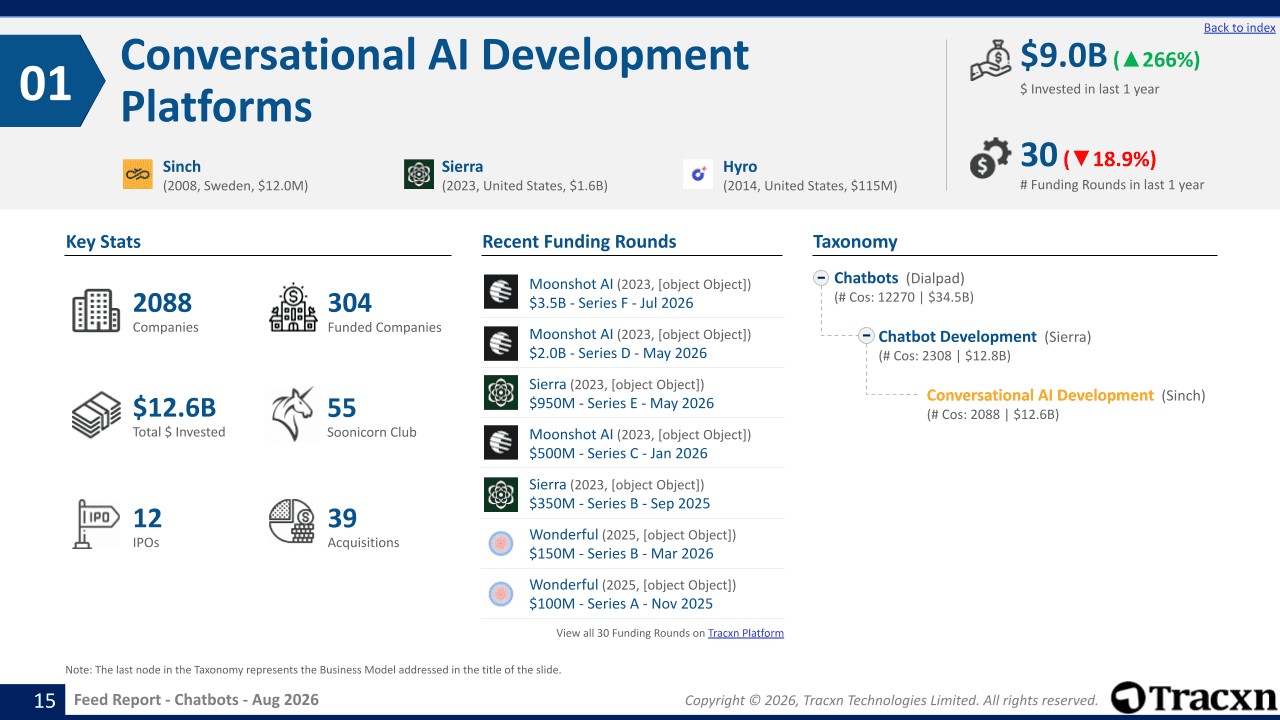Click the '39' acquisitions value
The width and height of the screenshot is (1280, 720).
click(x=342, y=518)
